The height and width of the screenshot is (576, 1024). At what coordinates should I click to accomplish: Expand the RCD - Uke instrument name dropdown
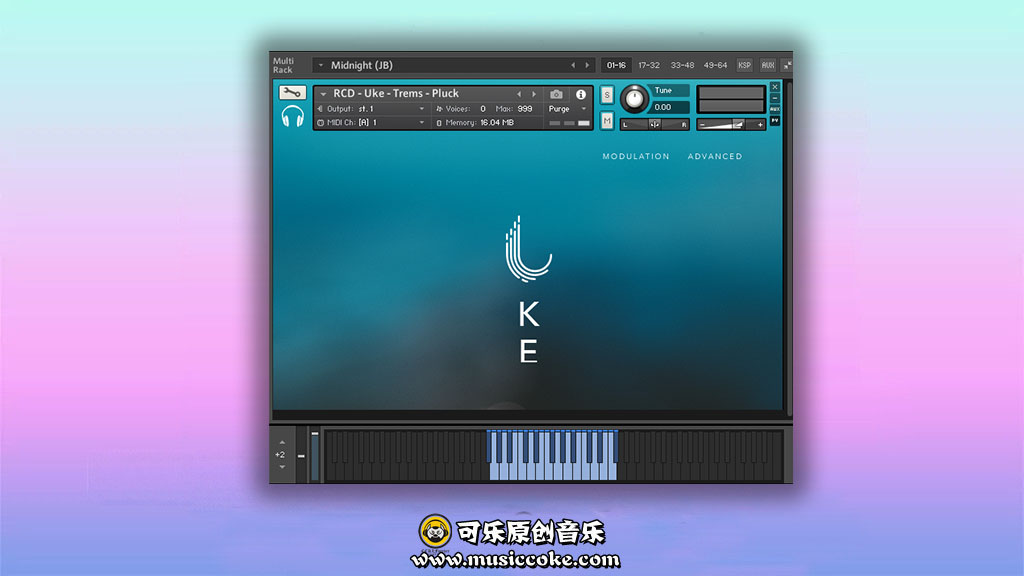click(323, 94)
